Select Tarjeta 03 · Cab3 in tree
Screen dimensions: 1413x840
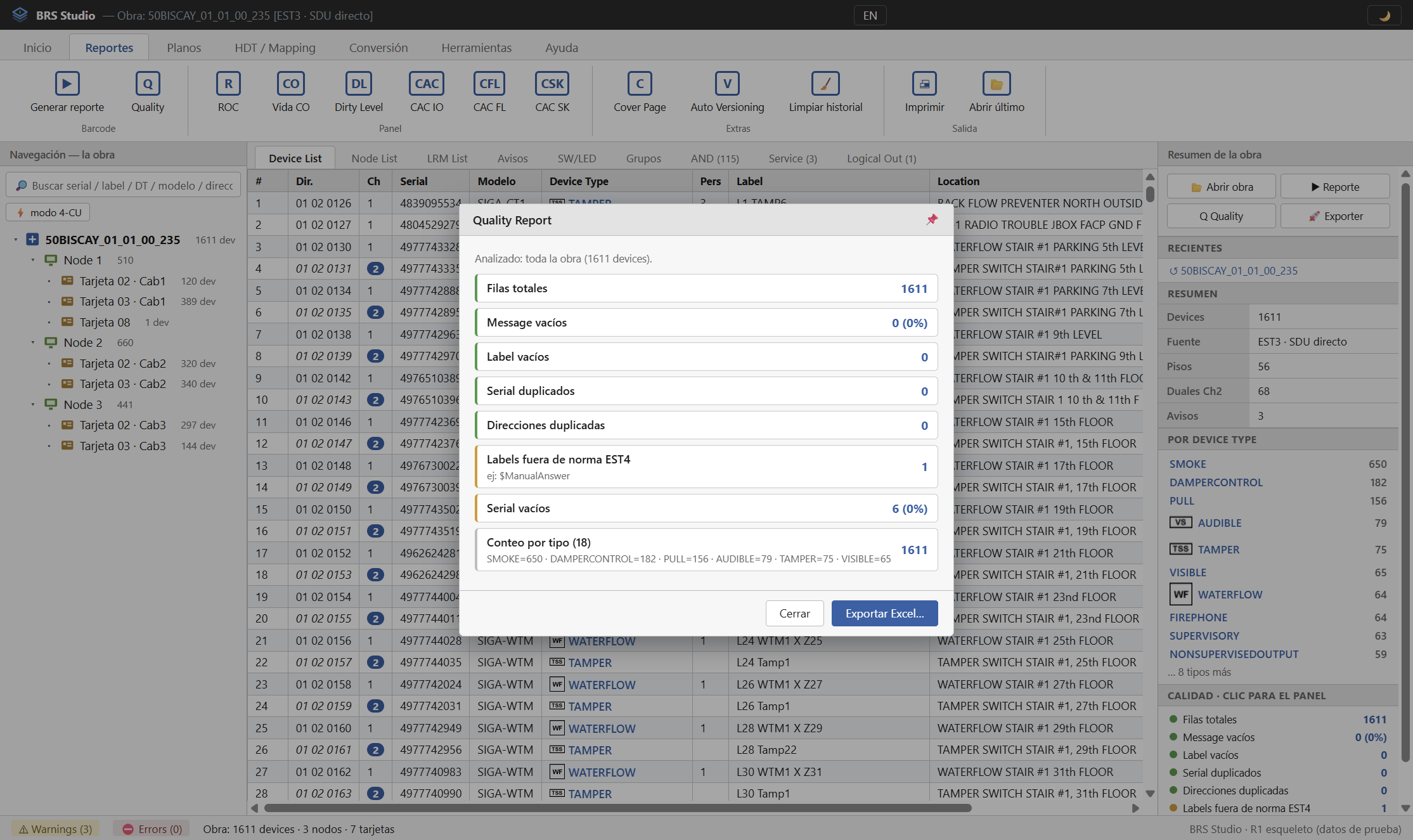[122, 446]
